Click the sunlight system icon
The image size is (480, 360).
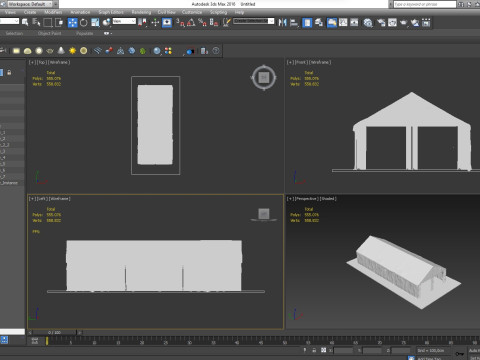72,51
